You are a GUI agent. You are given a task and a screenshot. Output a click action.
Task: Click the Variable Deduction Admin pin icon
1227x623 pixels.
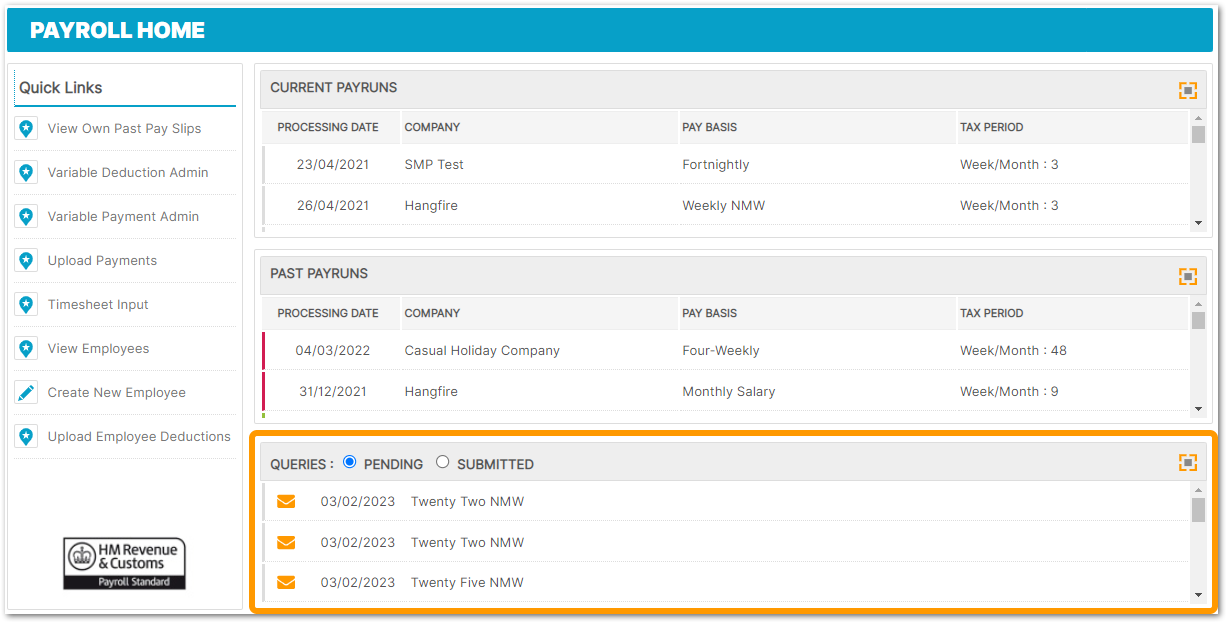click(x=26, y=172)
